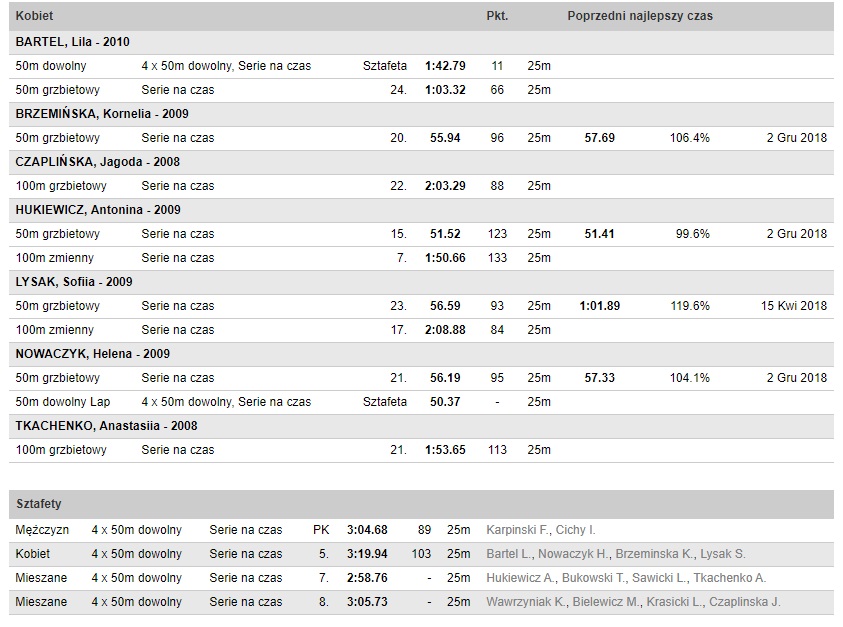Click the Sztafety section header

pos(39,504)
